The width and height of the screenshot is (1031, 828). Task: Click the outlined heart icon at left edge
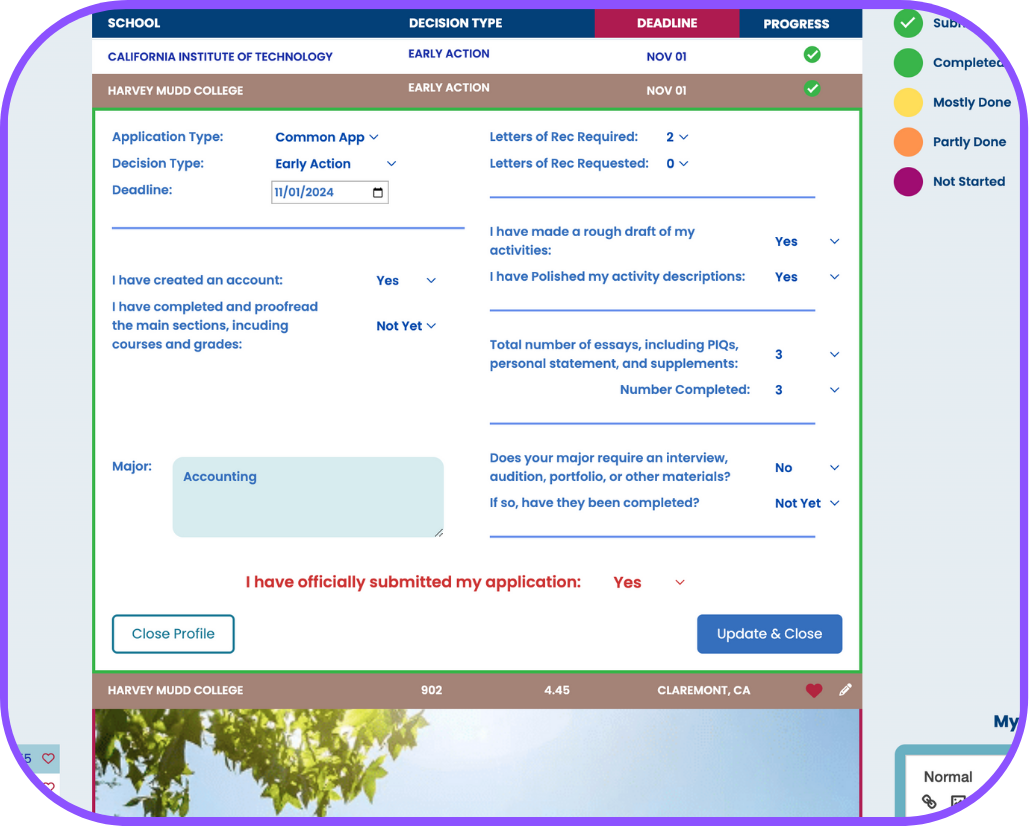(48, 759)
